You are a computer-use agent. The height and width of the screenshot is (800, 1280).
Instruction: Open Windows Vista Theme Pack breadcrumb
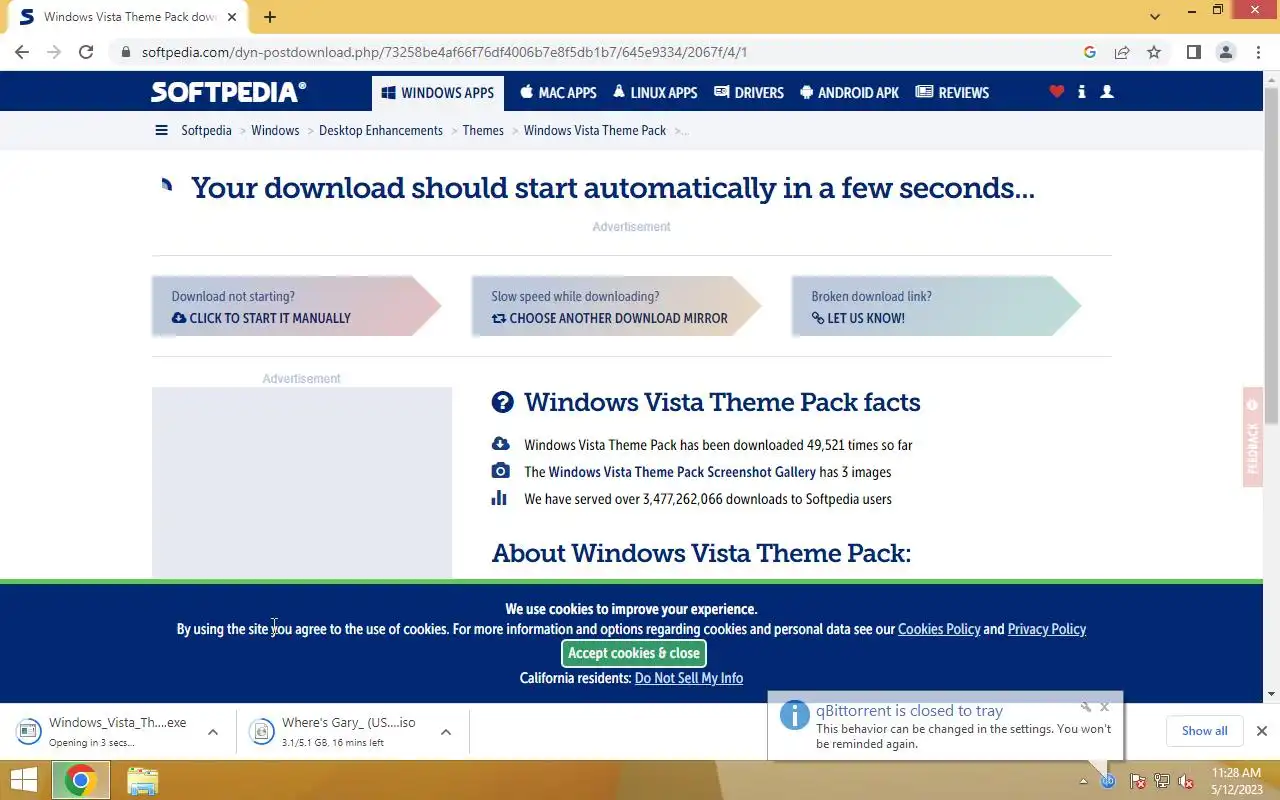pos(595,130)
